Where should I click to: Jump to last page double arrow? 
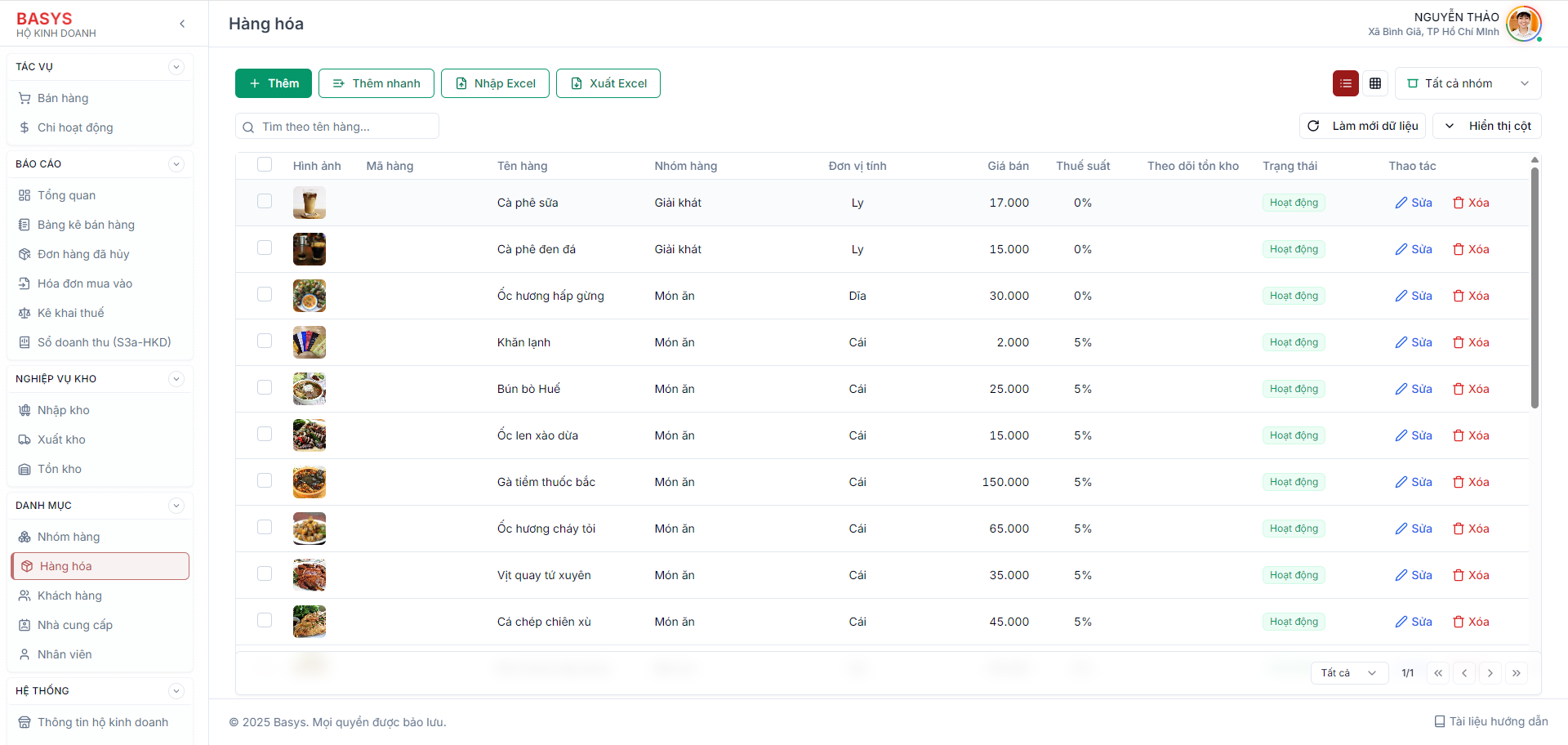(1517, 673)
